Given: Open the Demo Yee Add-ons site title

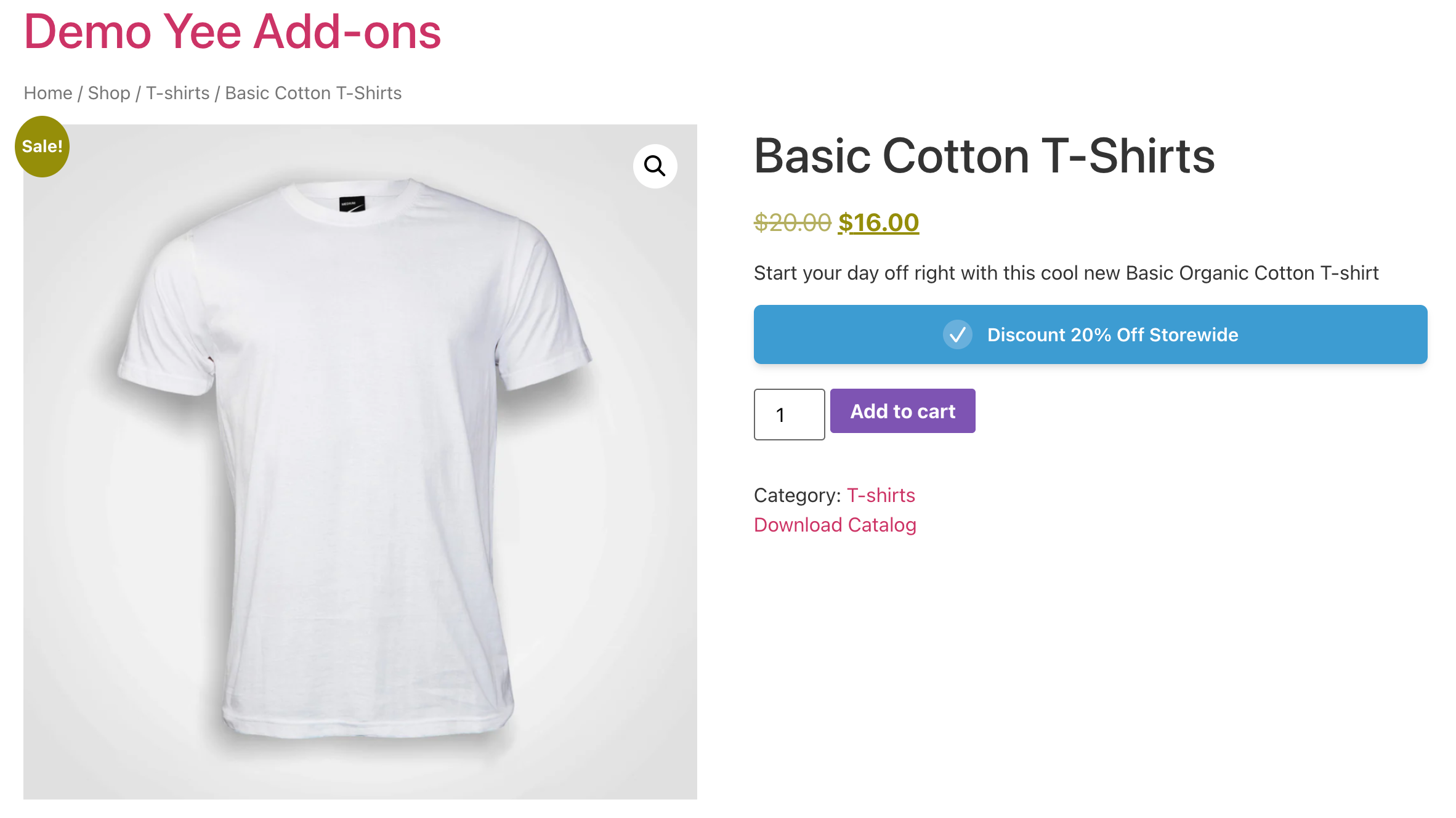Looking at the screenshot, I should [232, 32].
